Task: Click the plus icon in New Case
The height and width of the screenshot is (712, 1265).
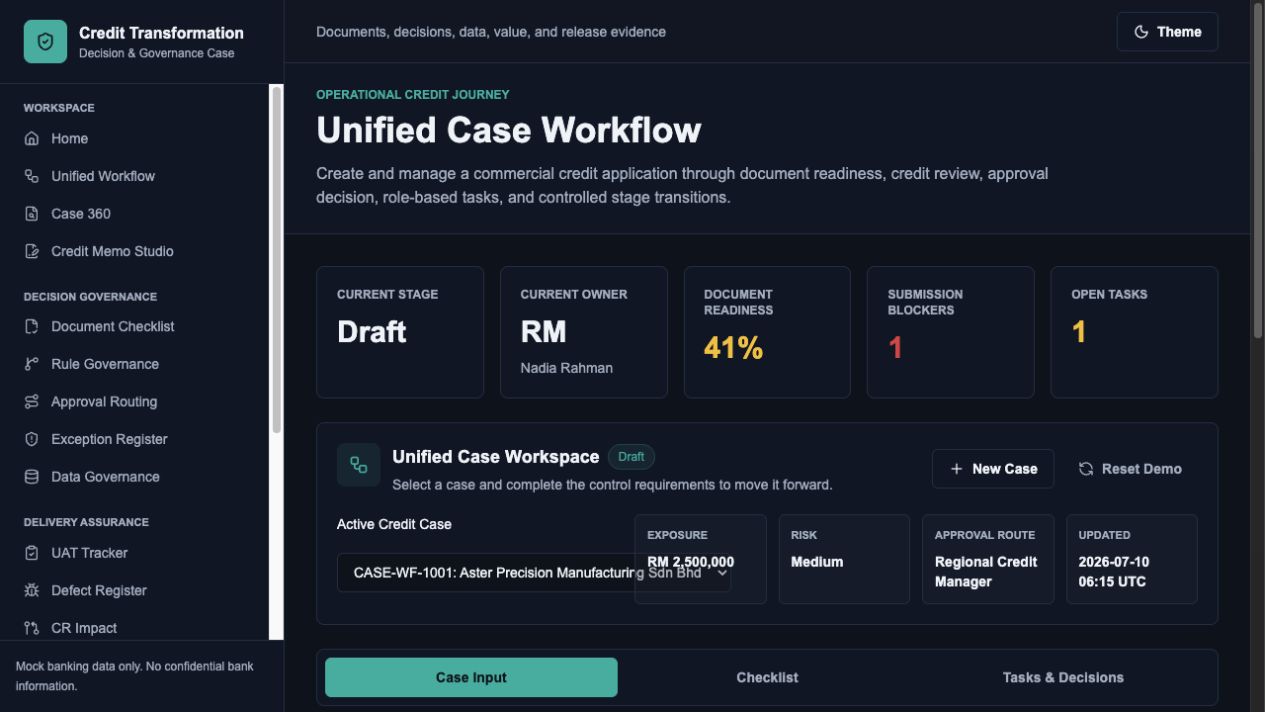Action: pos(957,469)
